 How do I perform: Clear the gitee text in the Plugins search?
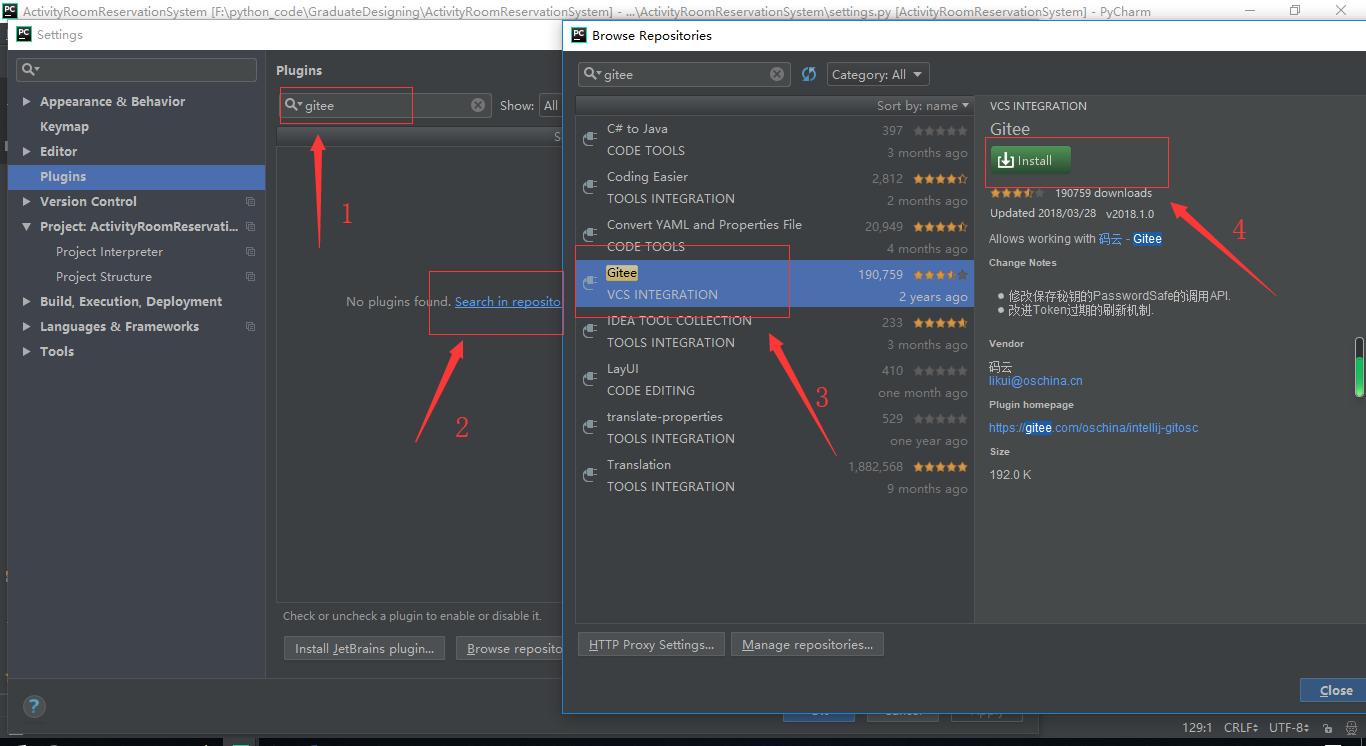[478, 105]
